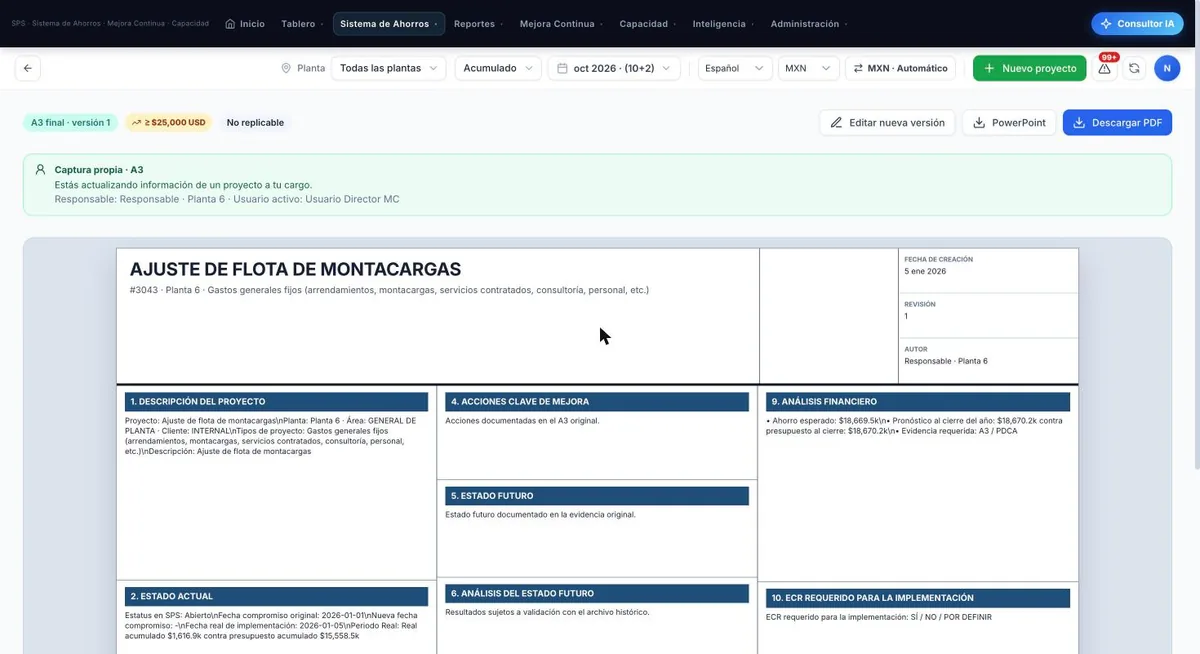Click the location pin icon beside Planta
This screenshot has width=1200, height=654.
(286, 68)
